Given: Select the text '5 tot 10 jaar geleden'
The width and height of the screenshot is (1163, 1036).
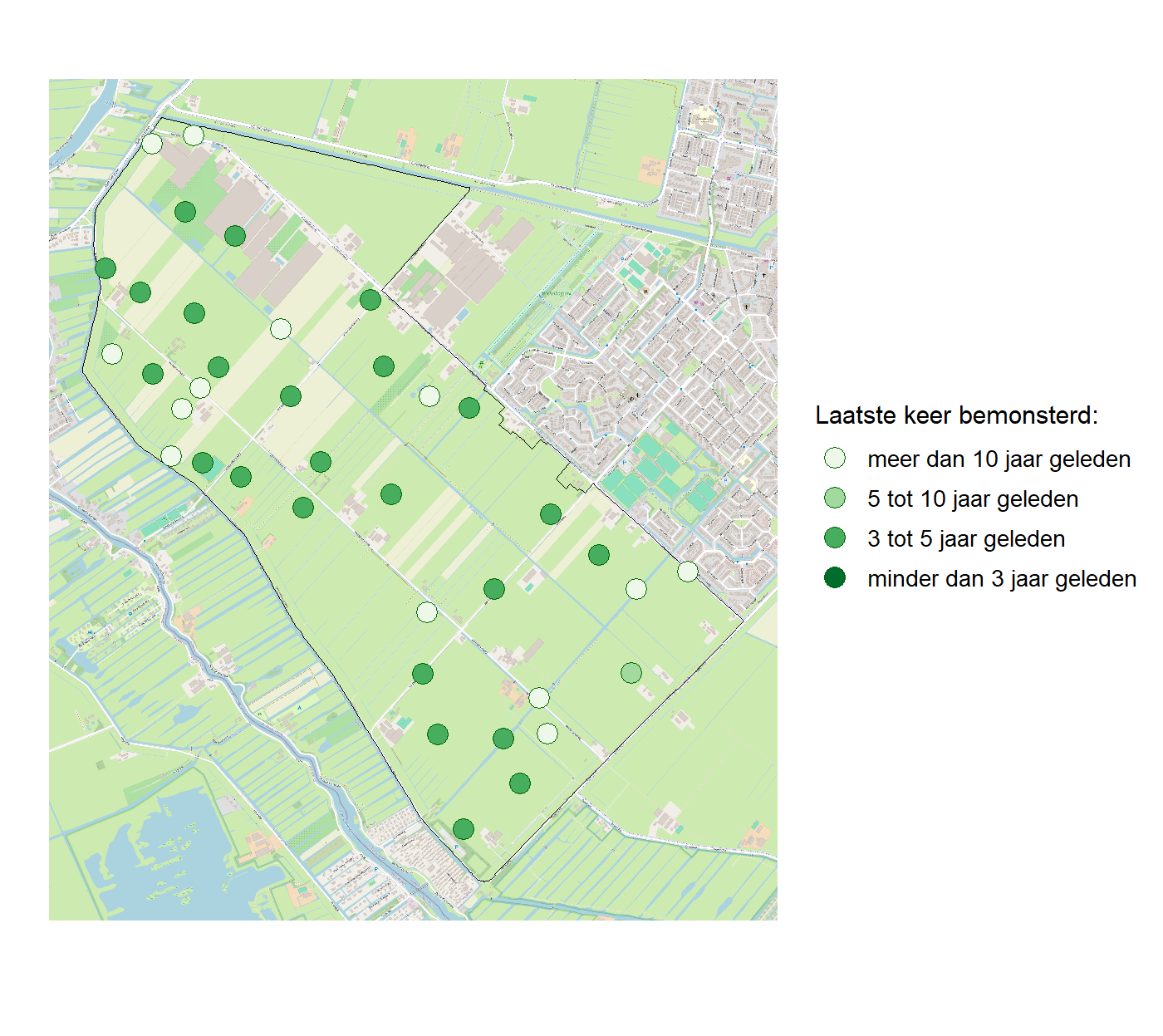Looking at the screenshot, I should [973, 498].
